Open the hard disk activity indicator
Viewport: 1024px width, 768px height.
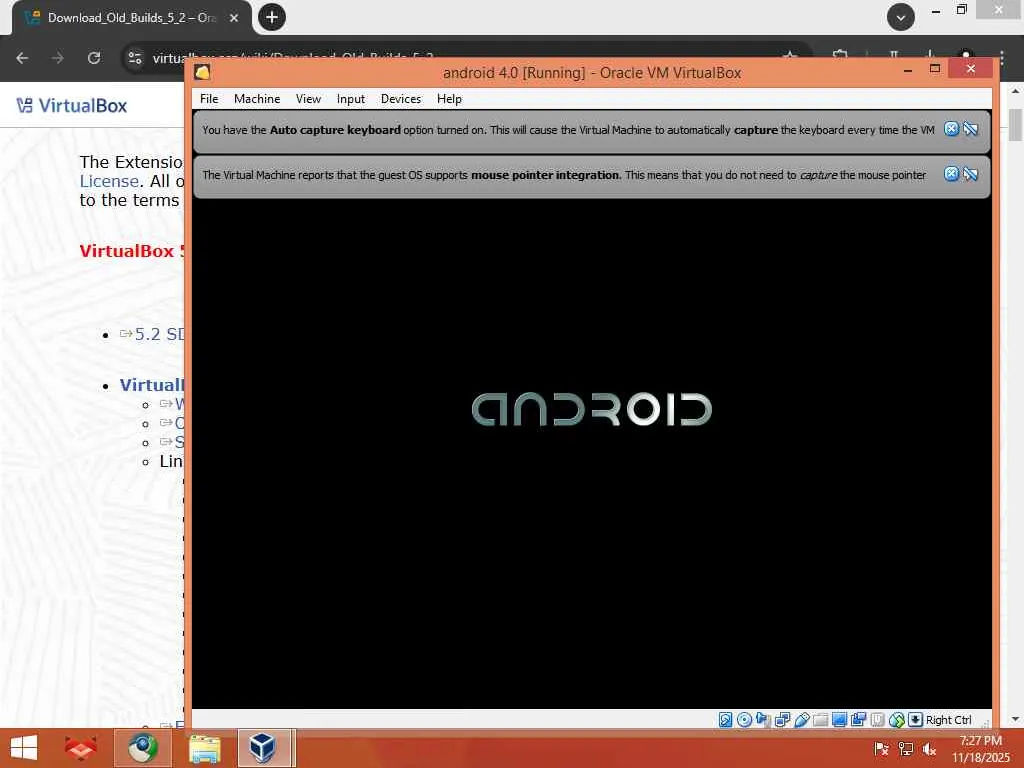pos(726,720)
